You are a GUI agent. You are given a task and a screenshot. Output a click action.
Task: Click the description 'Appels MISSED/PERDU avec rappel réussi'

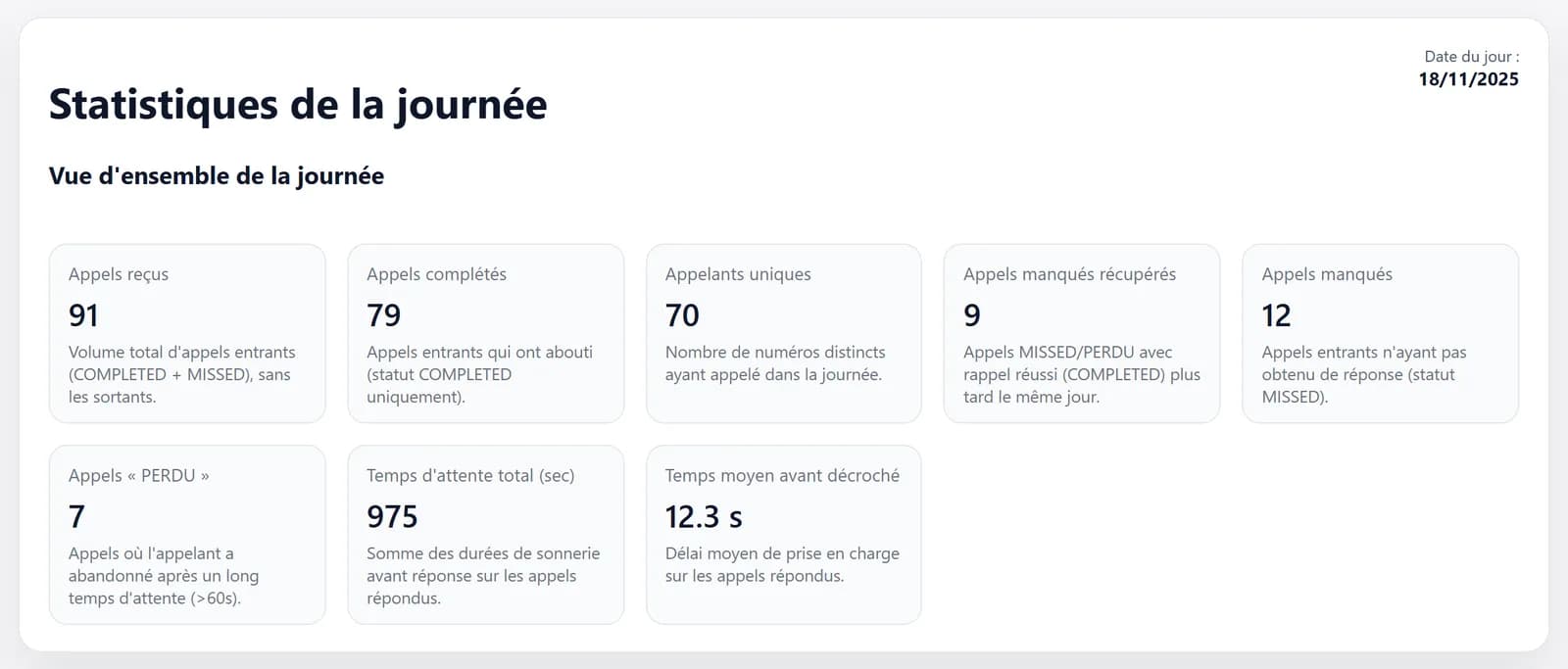[x=1082, y=374]
